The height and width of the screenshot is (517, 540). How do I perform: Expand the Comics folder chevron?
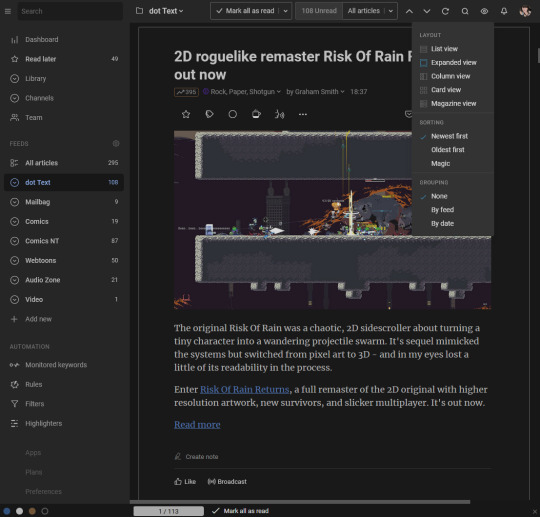click(x=14, y=221)
